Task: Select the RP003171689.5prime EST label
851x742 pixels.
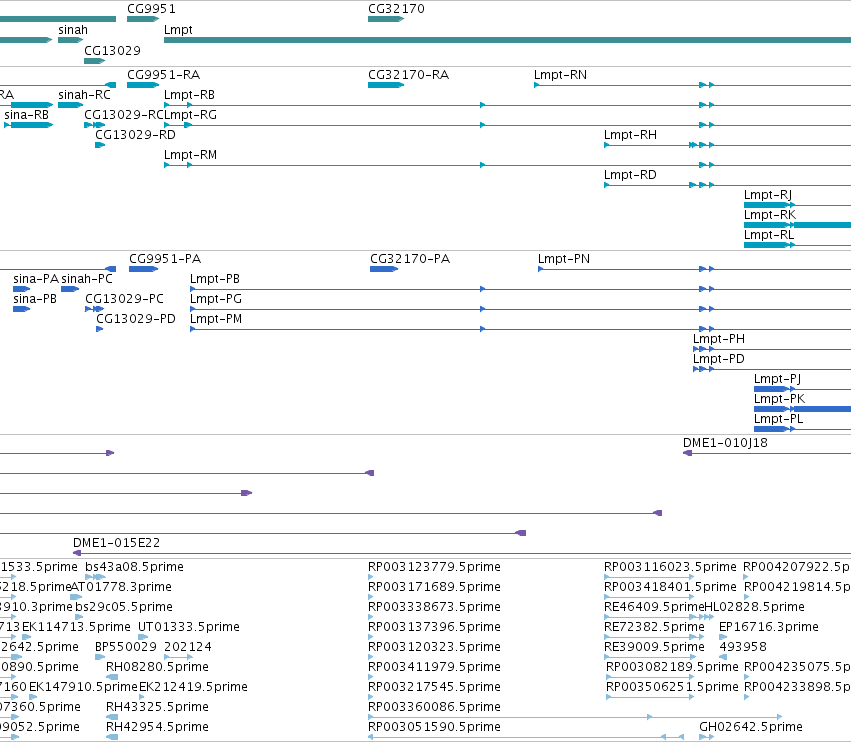Action: [434, 587]
